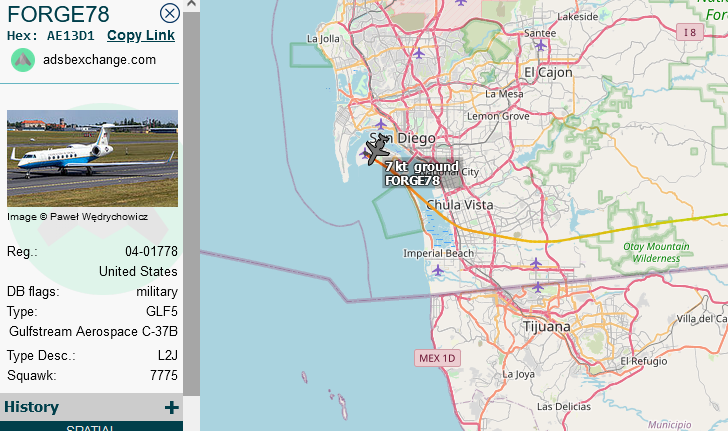This screenshot has width=728, height=431.
Task: Click the Lemon Grove map label
Action: pos(498,116)
